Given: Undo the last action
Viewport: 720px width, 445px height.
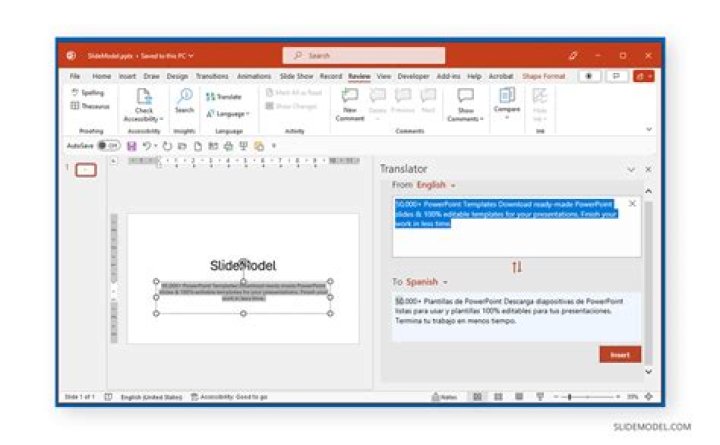Looking at the screenshot, I should (146, 146).
